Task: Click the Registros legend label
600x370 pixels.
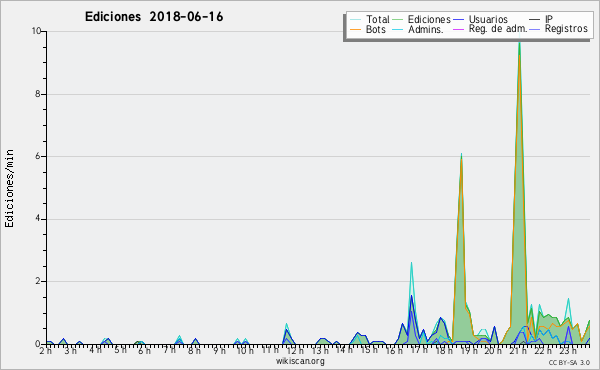Action: pyautogui.click(x=566, y=29)
